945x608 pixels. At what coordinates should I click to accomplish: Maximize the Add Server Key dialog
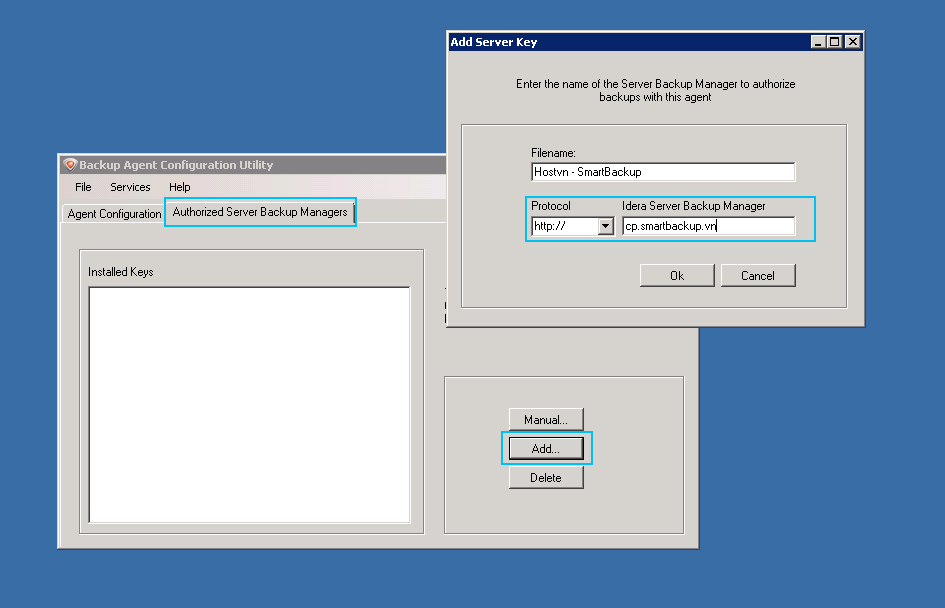pyautogui.click(x=835, y=42)
